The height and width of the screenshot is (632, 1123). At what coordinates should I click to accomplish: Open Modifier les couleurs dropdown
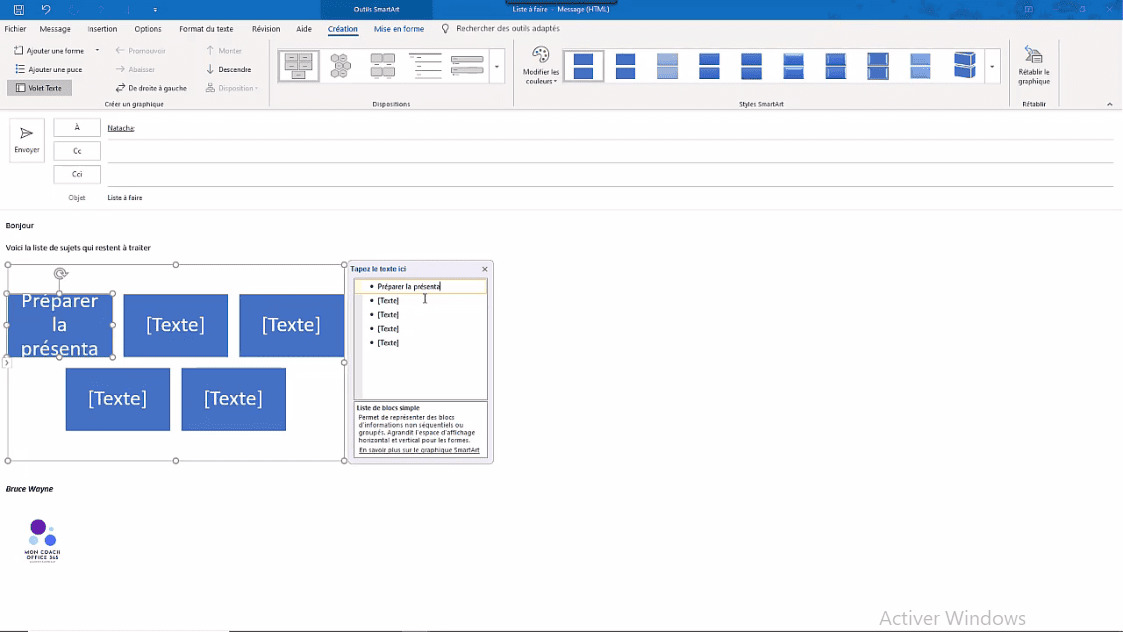coord(541,66)
